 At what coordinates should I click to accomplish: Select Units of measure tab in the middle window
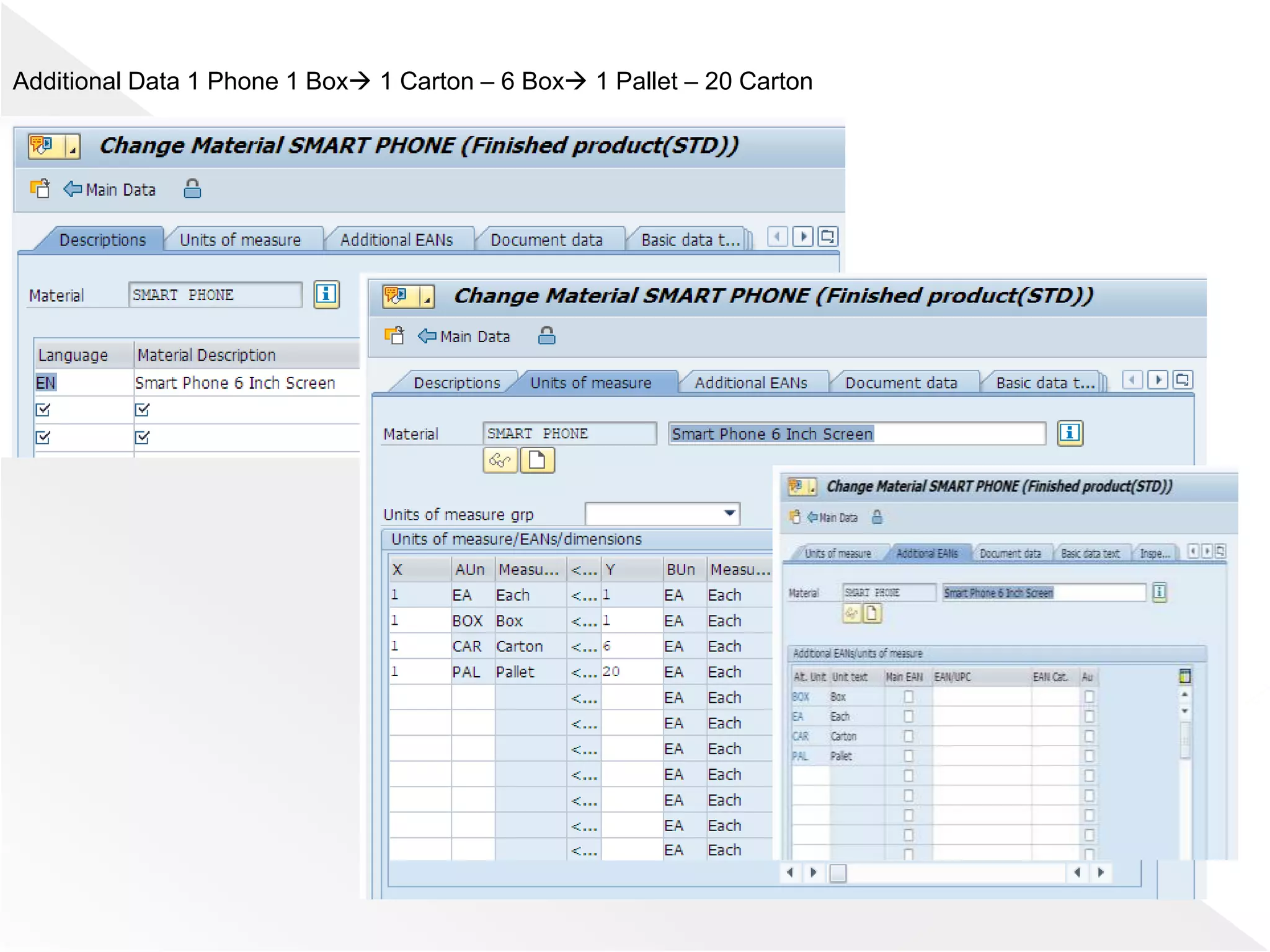click(x=591, y=383)
